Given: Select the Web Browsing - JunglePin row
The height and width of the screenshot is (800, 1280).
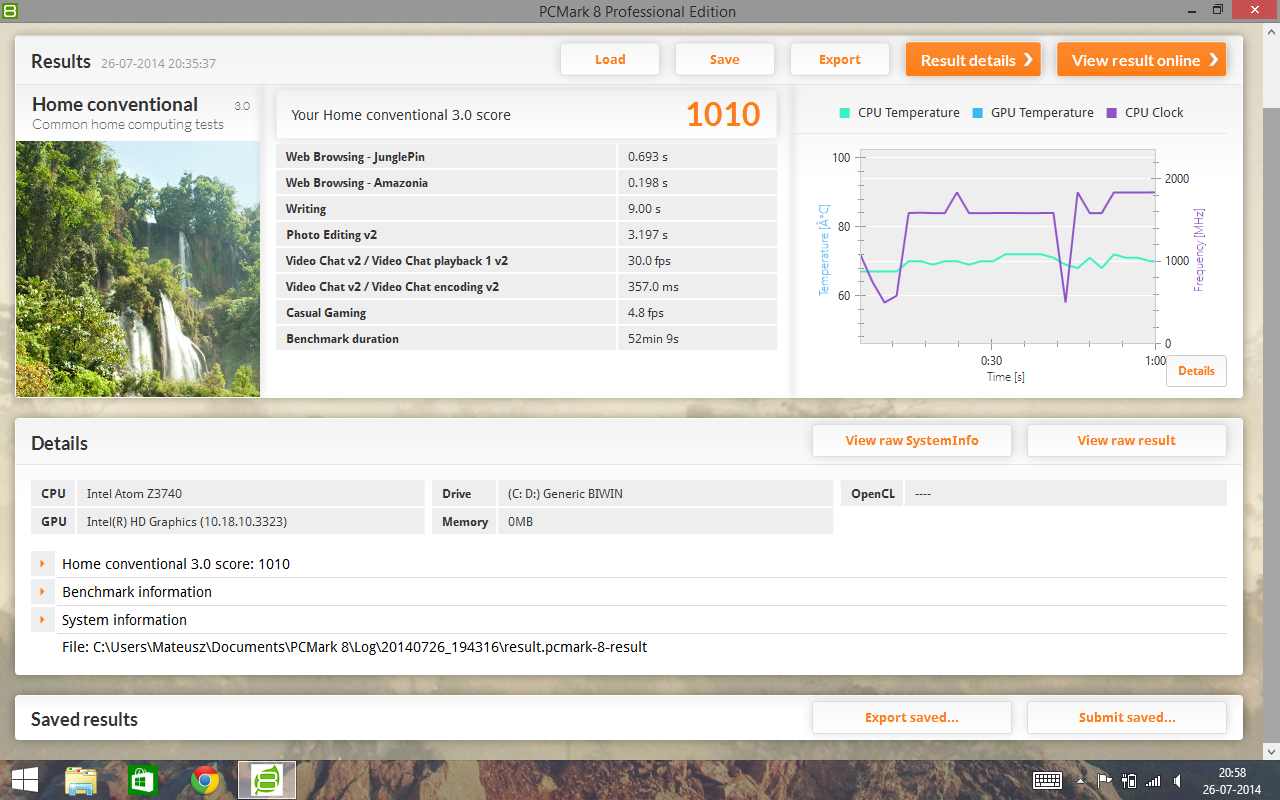Looking at the screenshot, I should click(x=526, y=157).
